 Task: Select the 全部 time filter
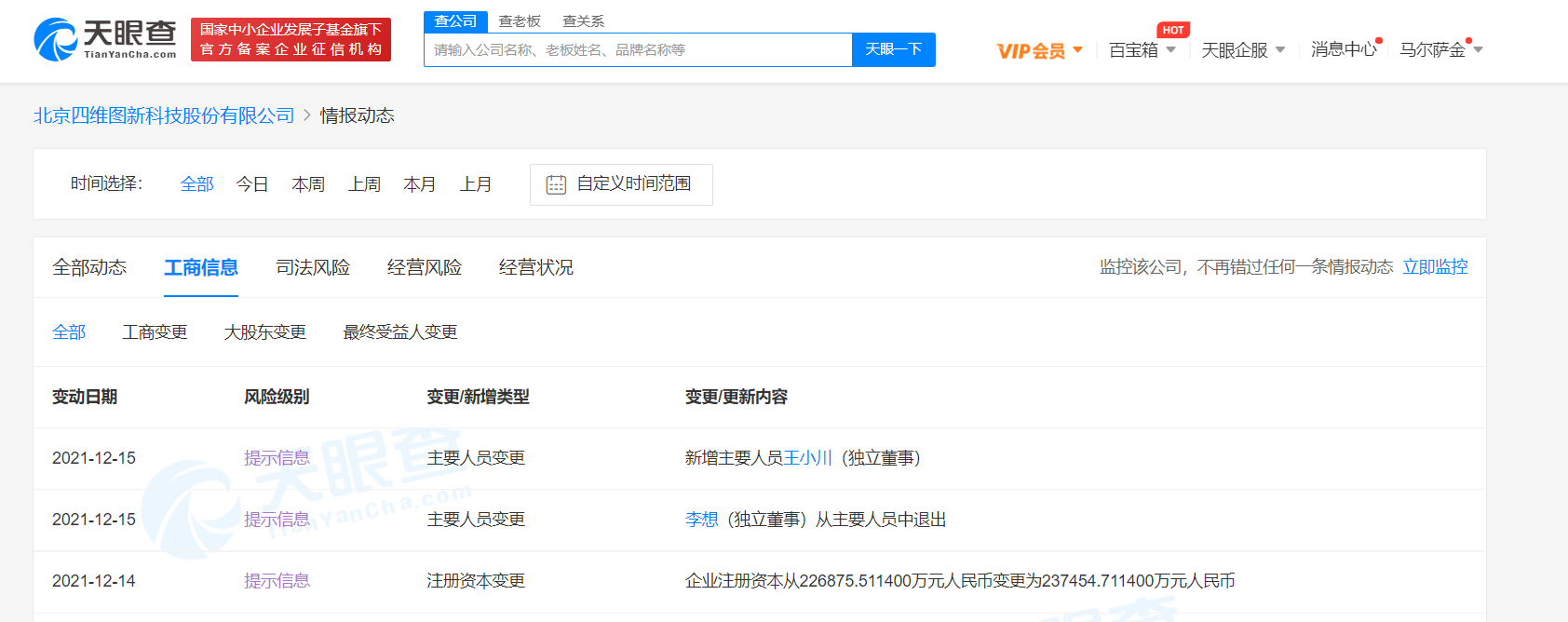pyautogui.click(x=196, y=184)
